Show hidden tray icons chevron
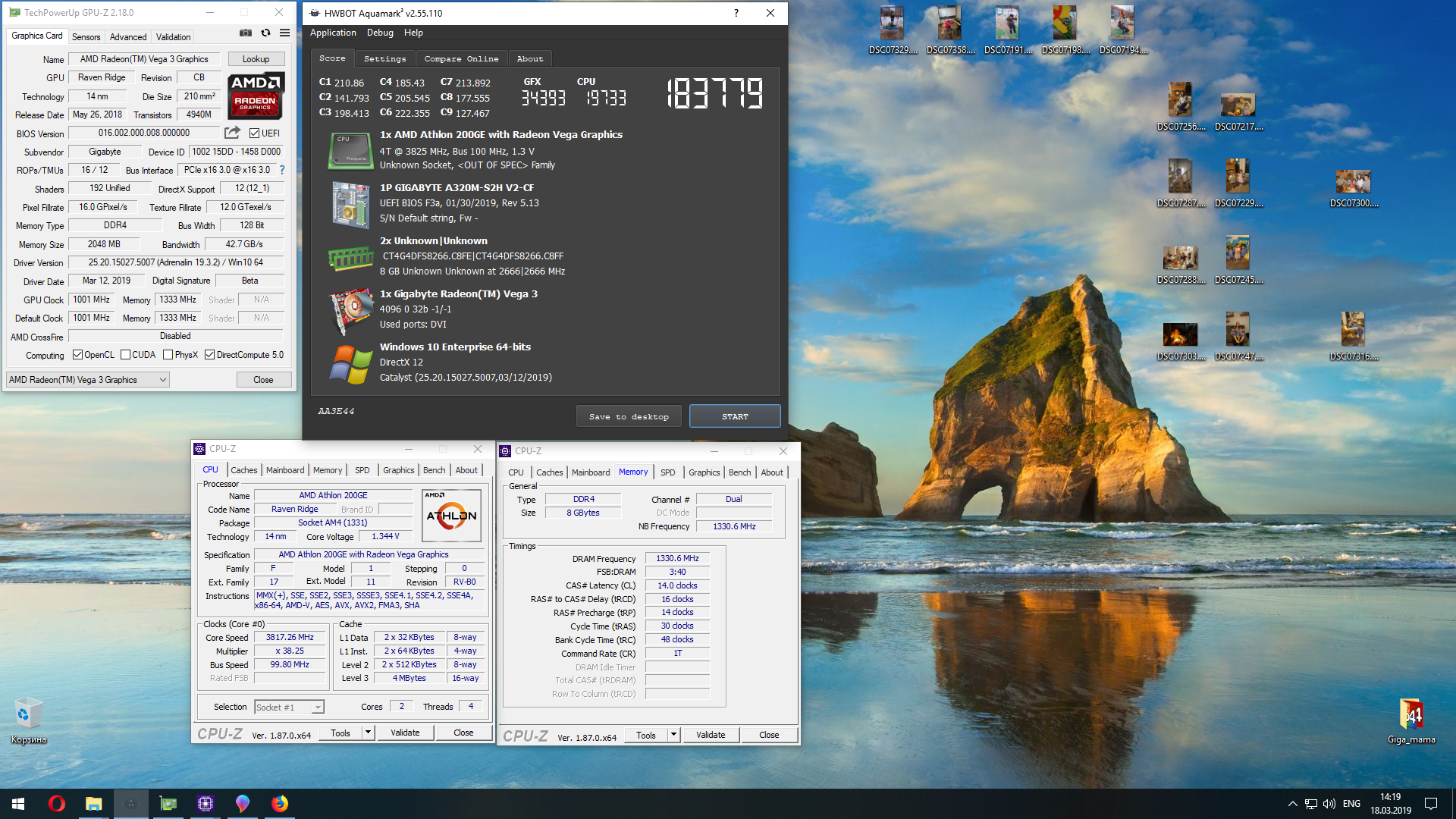Image resolution: width=1456 pixels, height=819 pixels. point(1292,804)
